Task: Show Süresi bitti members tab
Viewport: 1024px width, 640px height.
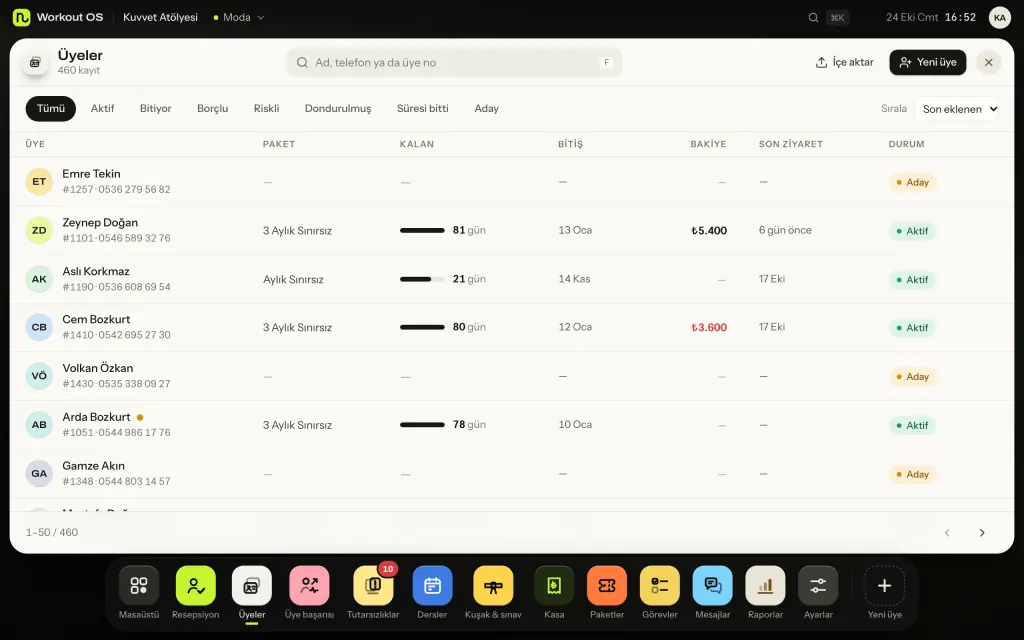Action: click(423, 108)
